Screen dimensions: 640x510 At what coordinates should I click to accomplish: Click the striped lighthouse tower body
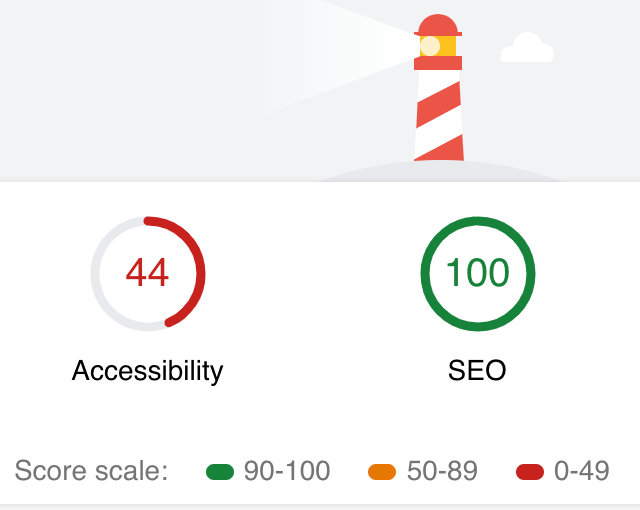click(439, 115)
